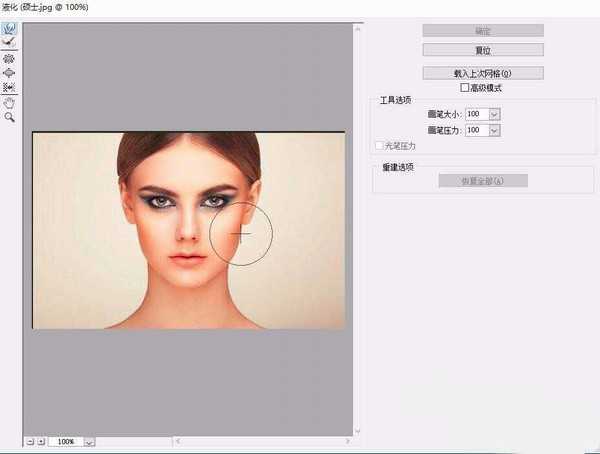The image size is (600, 454).
Task: Toggle the 光笔压力 checkbox
Action: pos(380,146)
